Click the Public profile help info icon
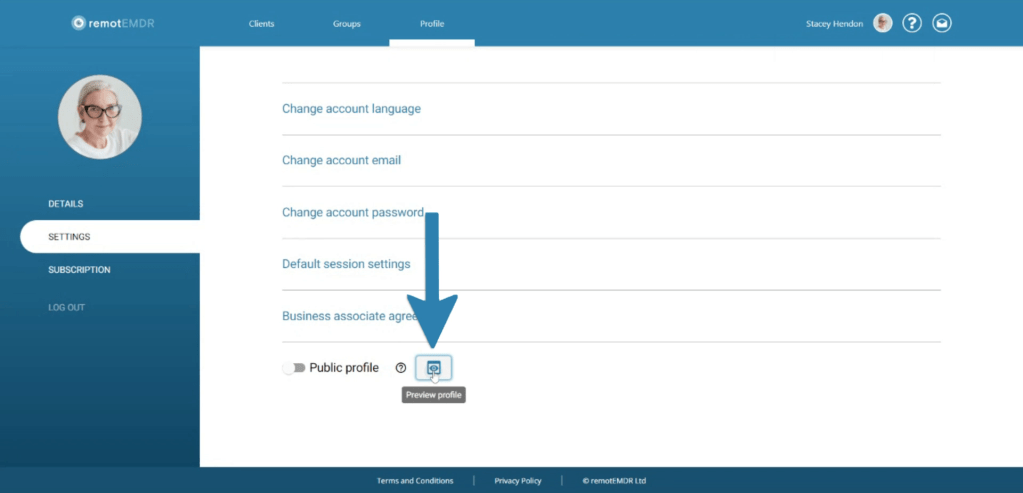The image size is (1023, 493). [401, 368]
